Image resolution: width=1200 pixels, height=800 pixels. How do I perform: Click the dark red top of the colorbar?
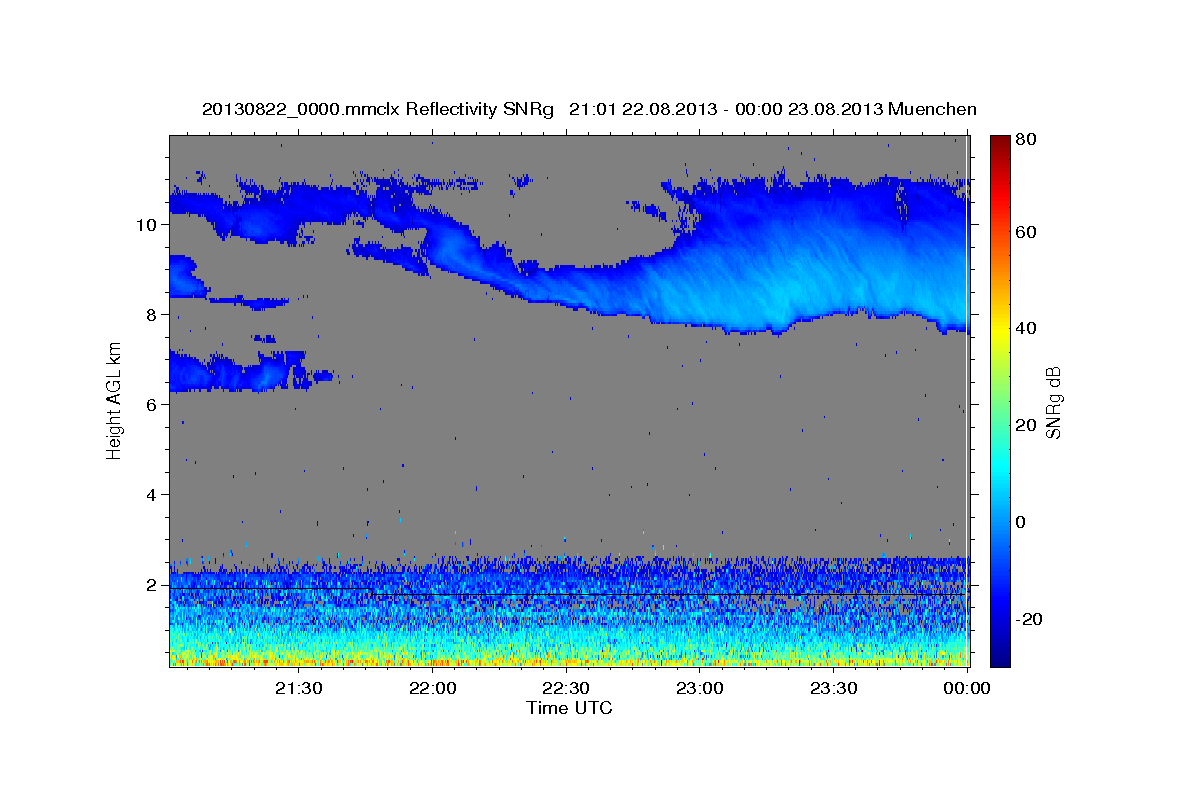(1000, 142)
